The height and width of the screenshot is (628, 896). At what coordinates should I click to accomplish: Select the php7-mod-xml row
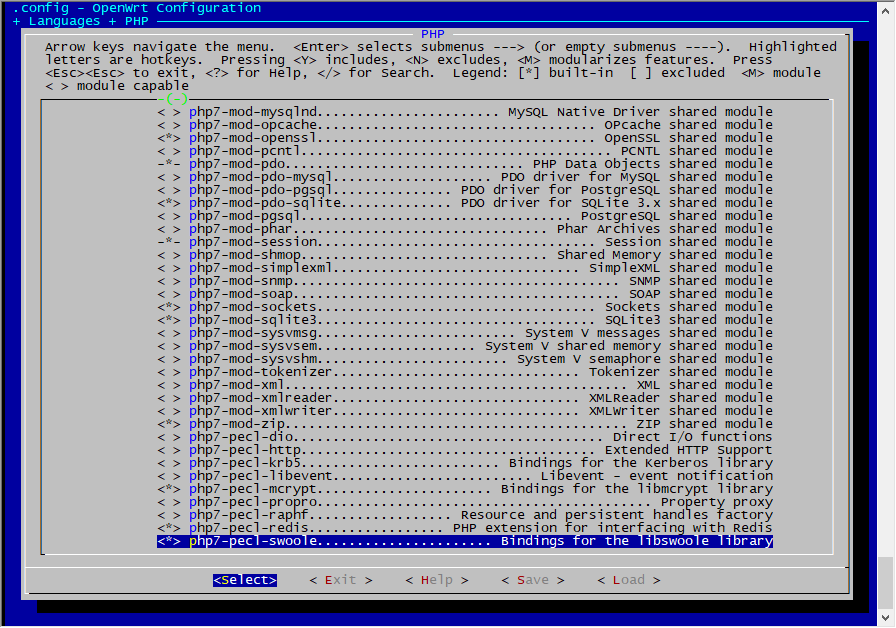click(x=465, y=385)
